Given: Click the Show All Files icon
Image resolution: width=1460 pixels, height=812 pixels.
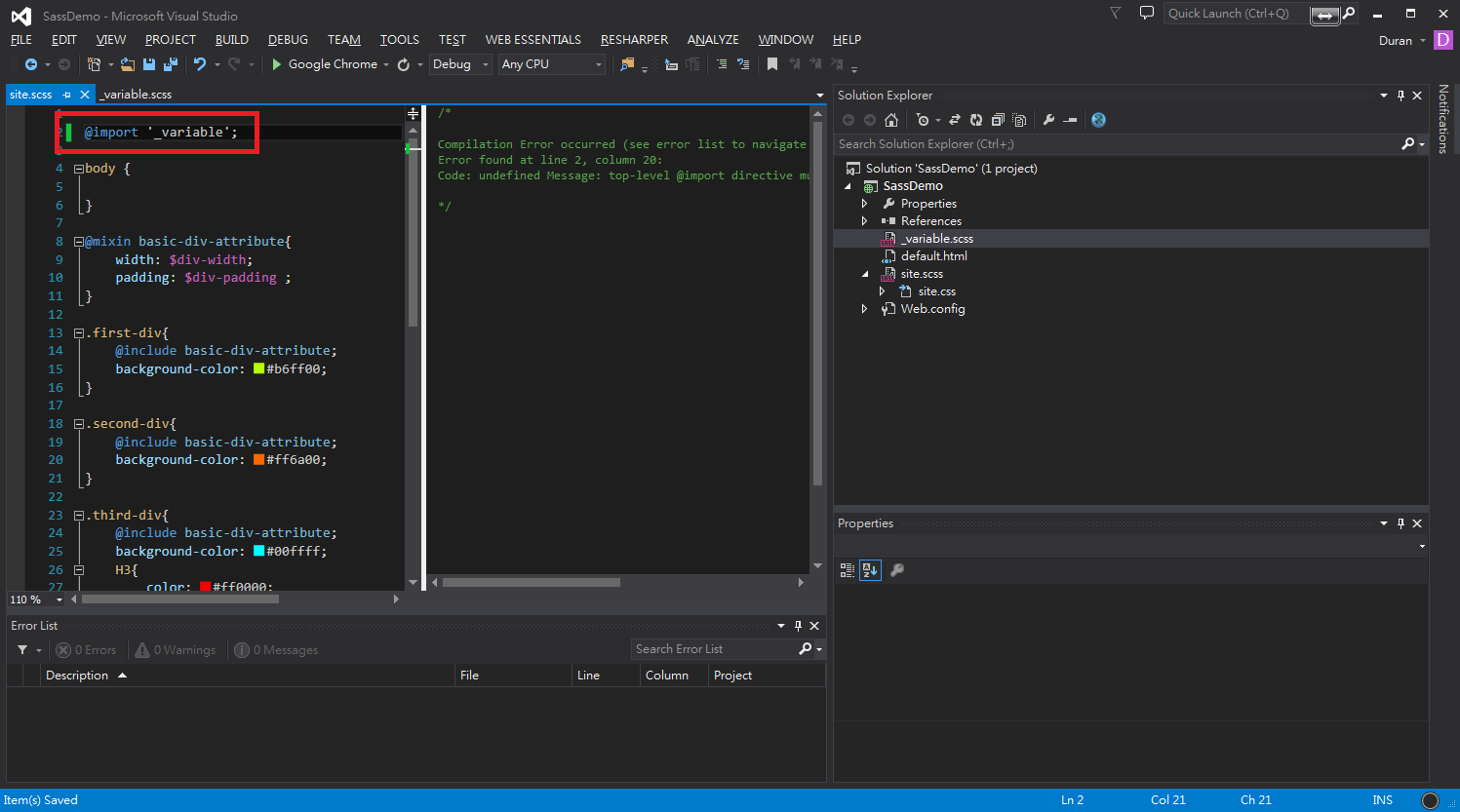Looking at the screenshot, I should pos(1019,120).
